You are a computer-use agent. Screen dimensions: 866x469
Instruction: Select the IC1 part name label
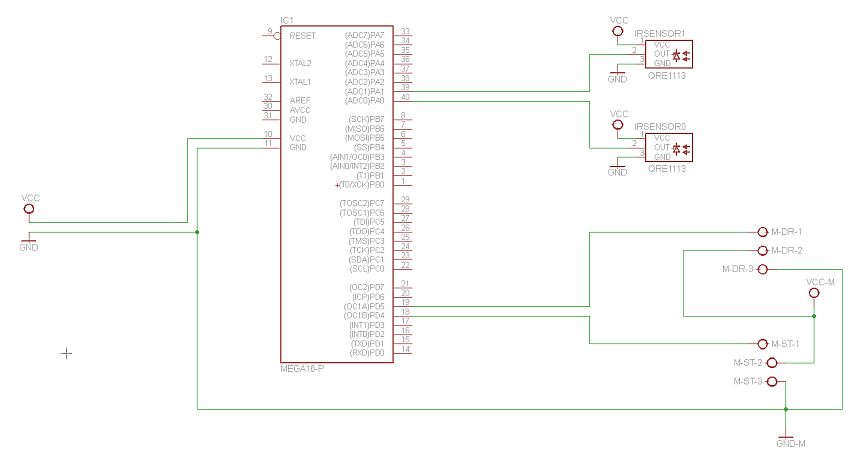pos(287,20)
